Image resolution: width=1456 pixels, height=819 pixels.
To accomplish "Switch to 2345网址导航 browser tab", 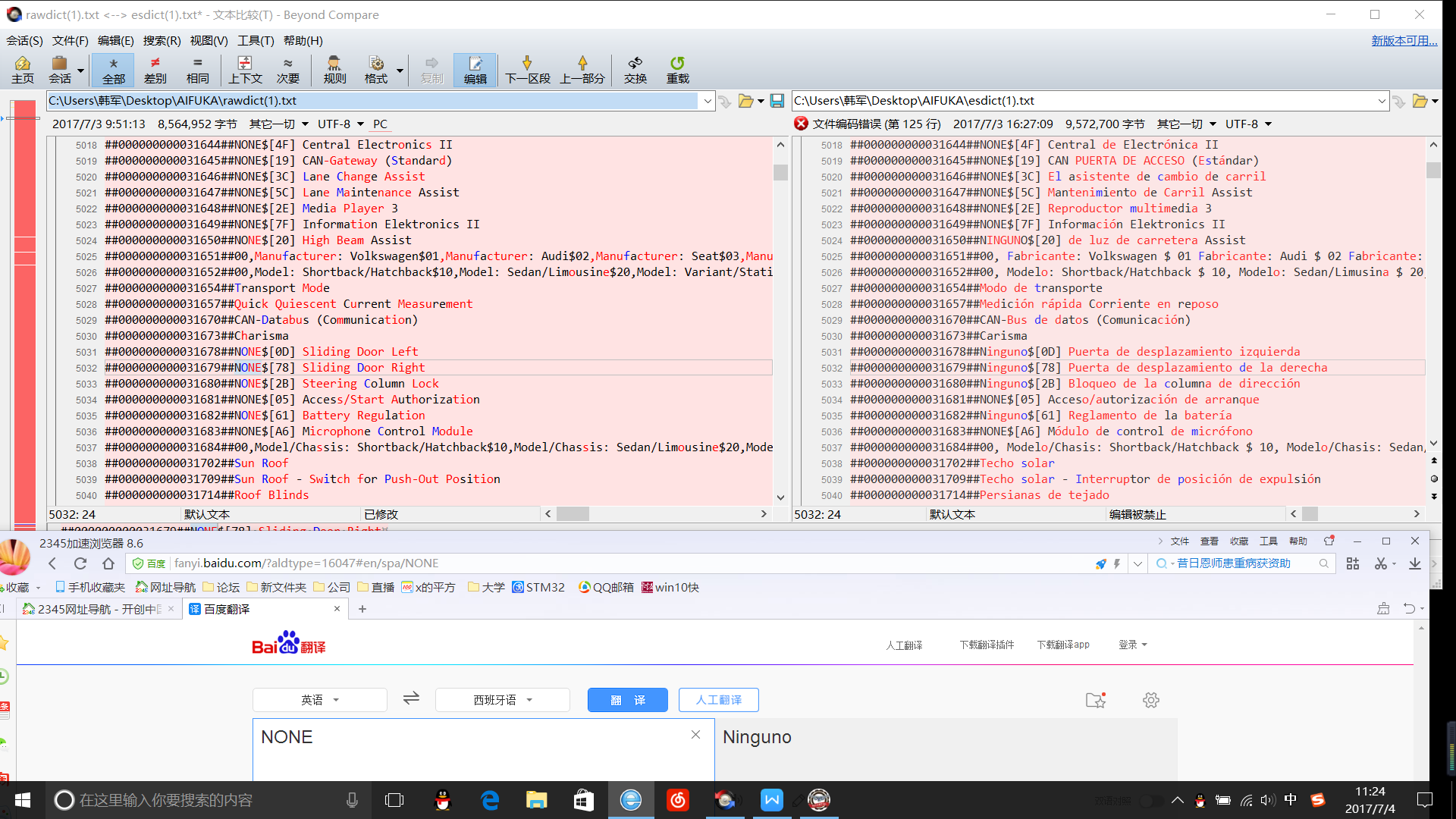I will point(99,609).
